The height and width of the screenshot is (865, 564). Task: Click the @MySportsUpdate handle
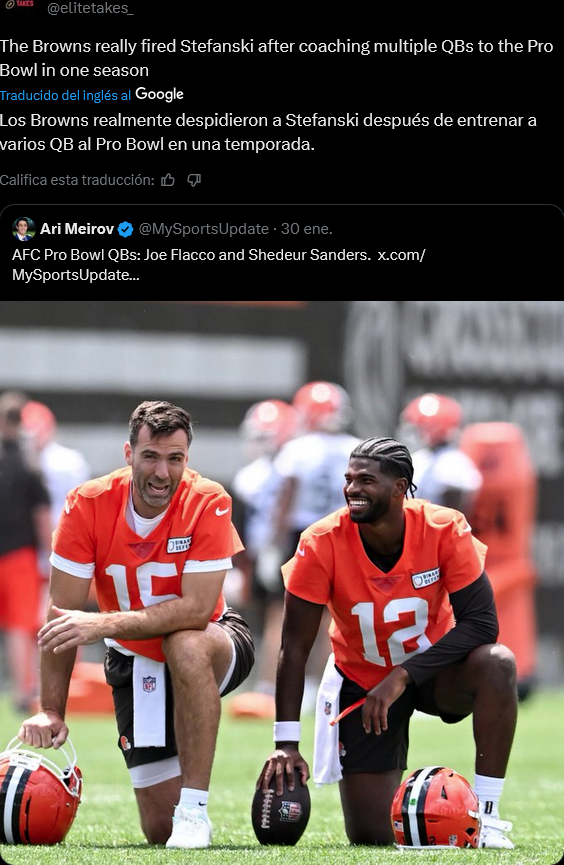(x=204, y=229)
